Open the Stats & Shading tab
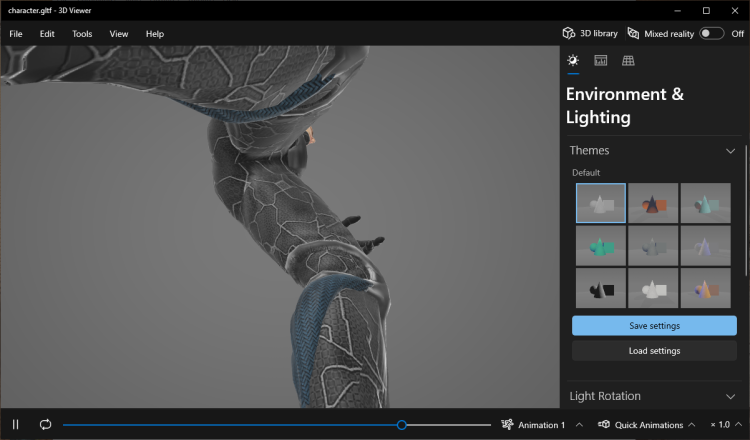Screen dimensions: 750x440 pos(601,61)
